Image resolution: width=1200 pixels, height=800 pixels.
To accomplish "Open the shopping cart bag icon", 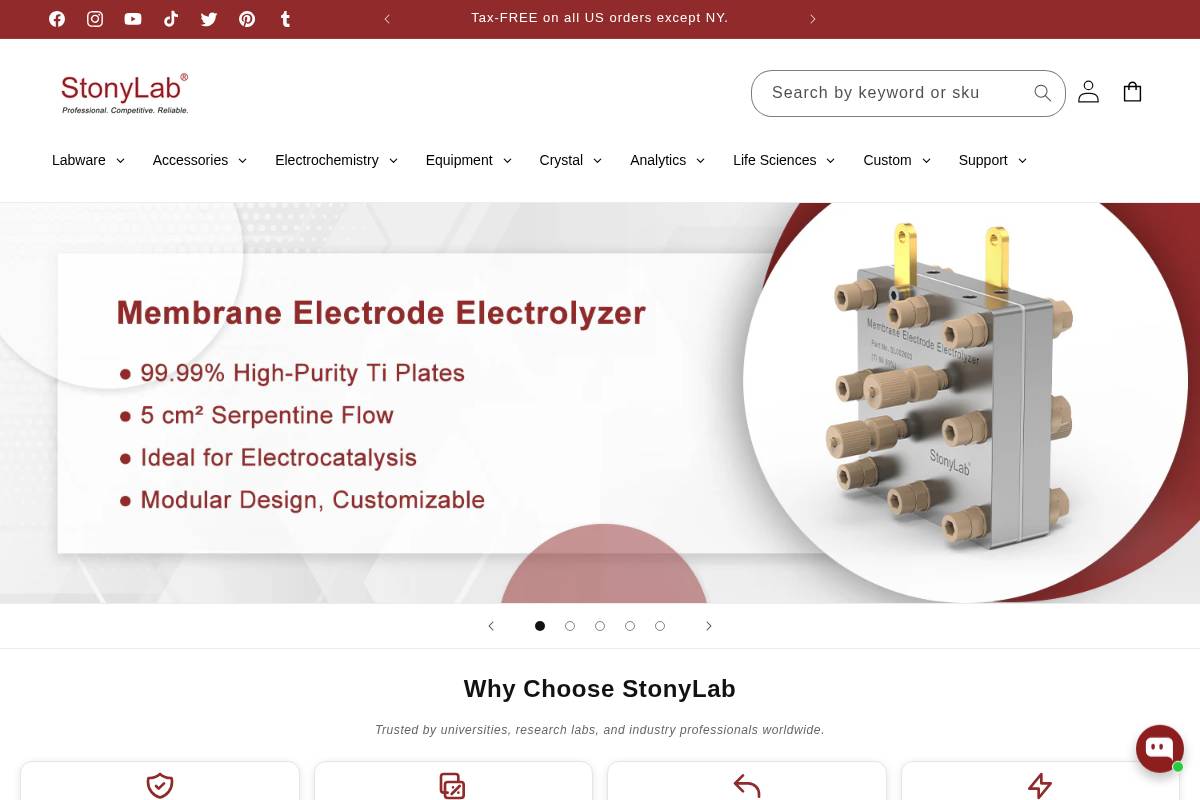I will pyautogui.click(x=1132, y=92).
